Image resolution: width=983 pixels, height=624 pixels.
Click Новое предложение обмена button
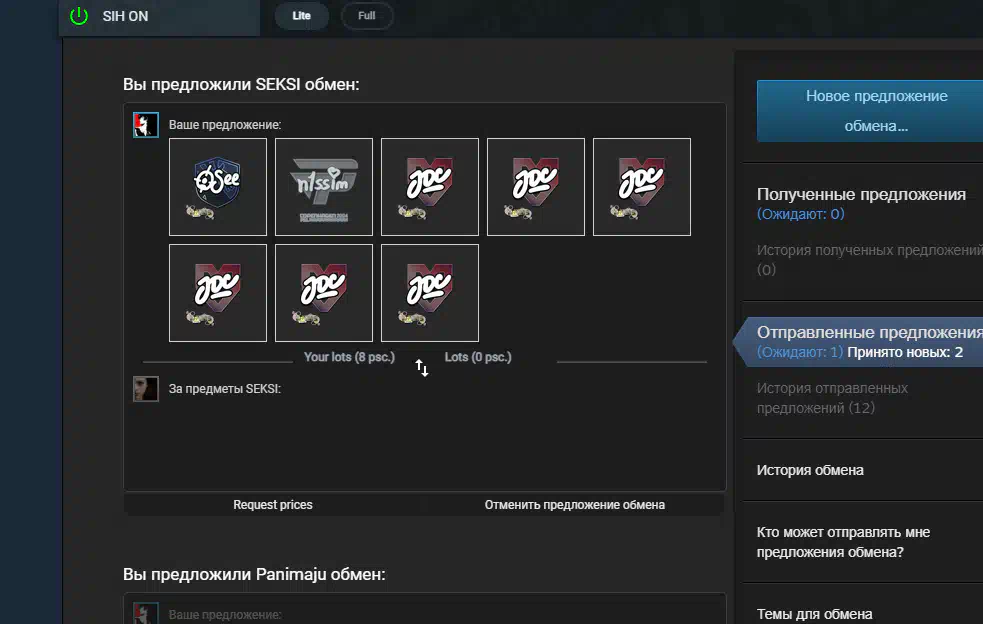[870, 111]
